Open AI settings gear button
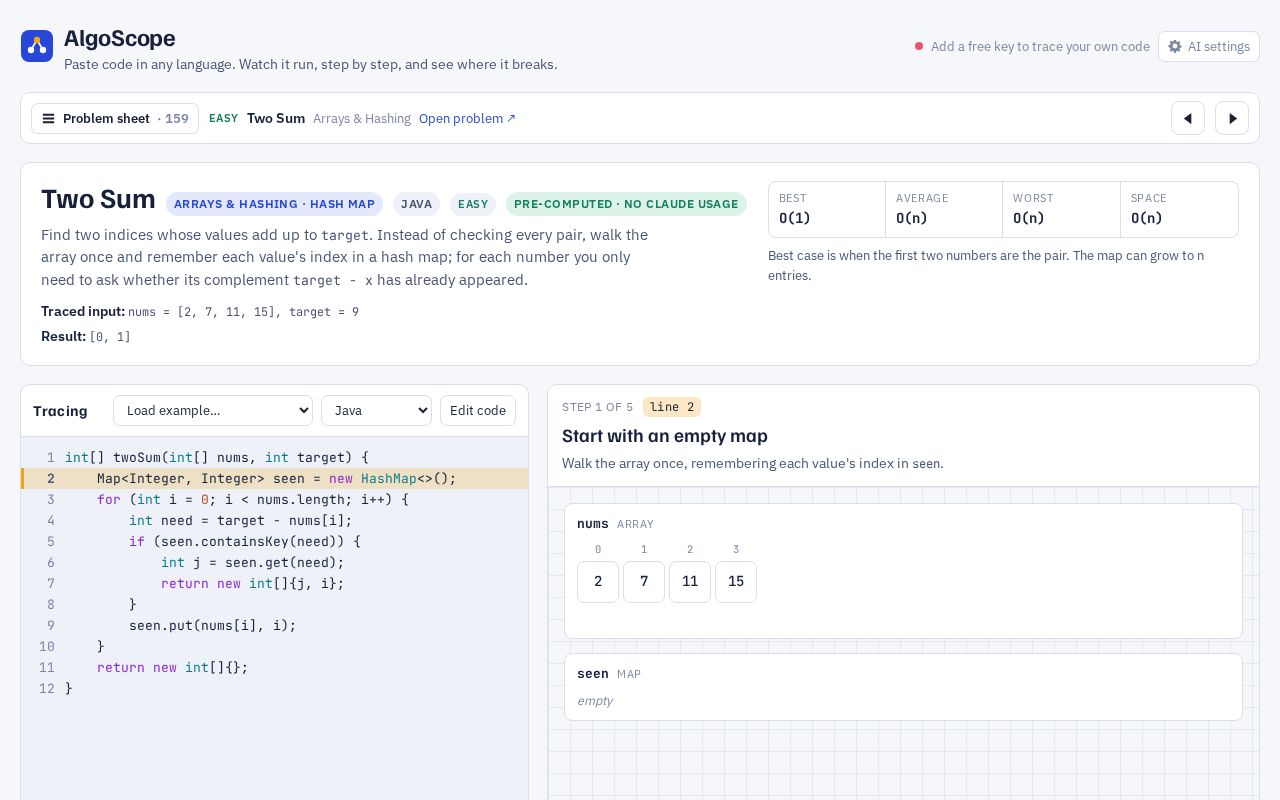Image resolution: width=1280 pixels, height=800 pixels. click(x=1209, y=46)
